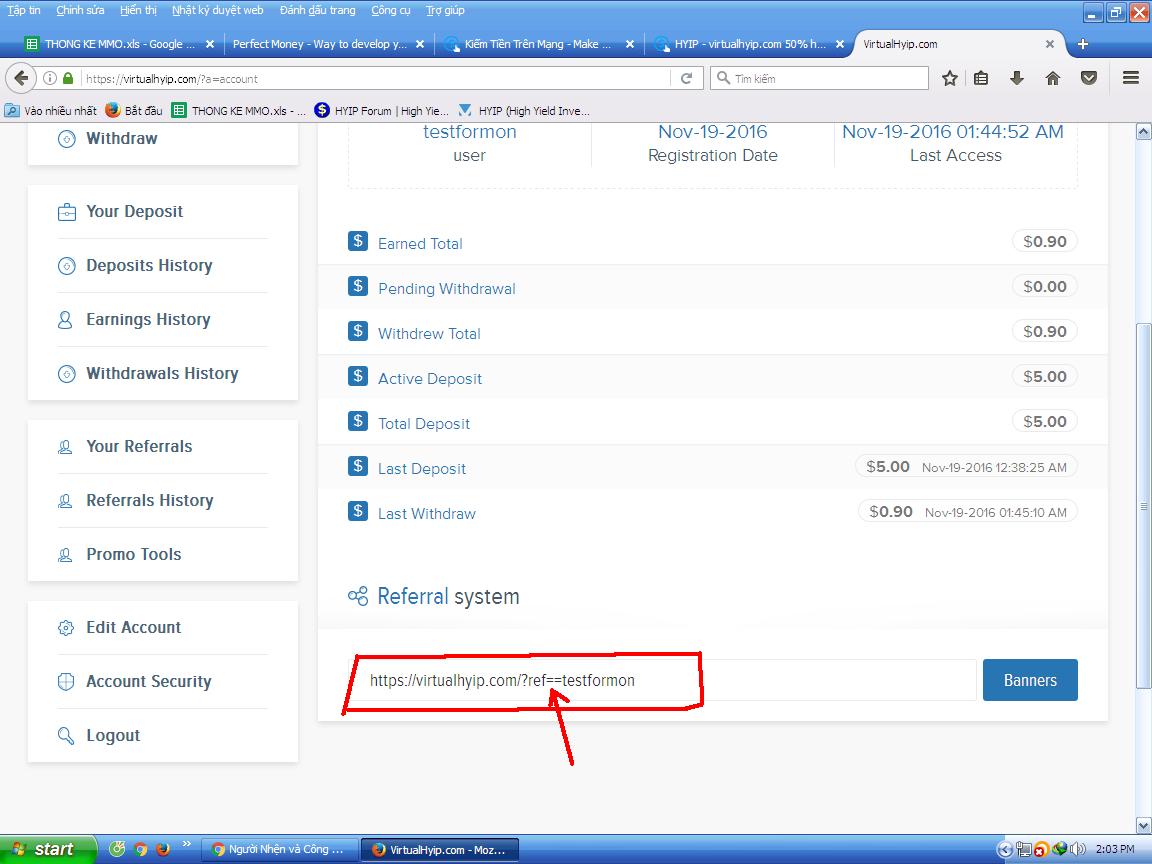This screenshot has height=864, width=1152.
Task: View Your Referrals page
Action: click(139, 446)
